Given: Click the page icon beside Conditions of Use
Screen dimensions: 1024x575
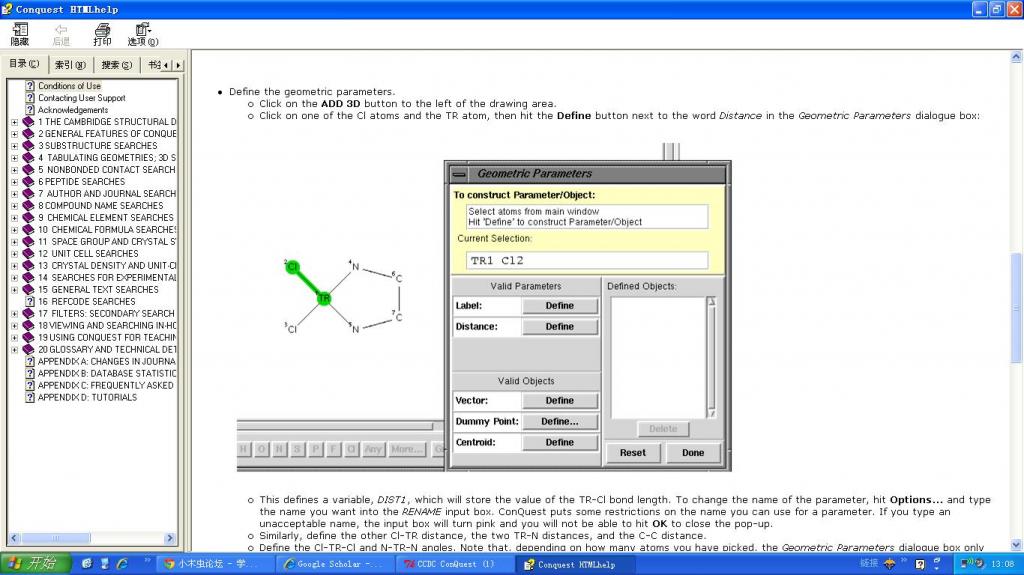Looking at the screenshot, I should 29,86.
